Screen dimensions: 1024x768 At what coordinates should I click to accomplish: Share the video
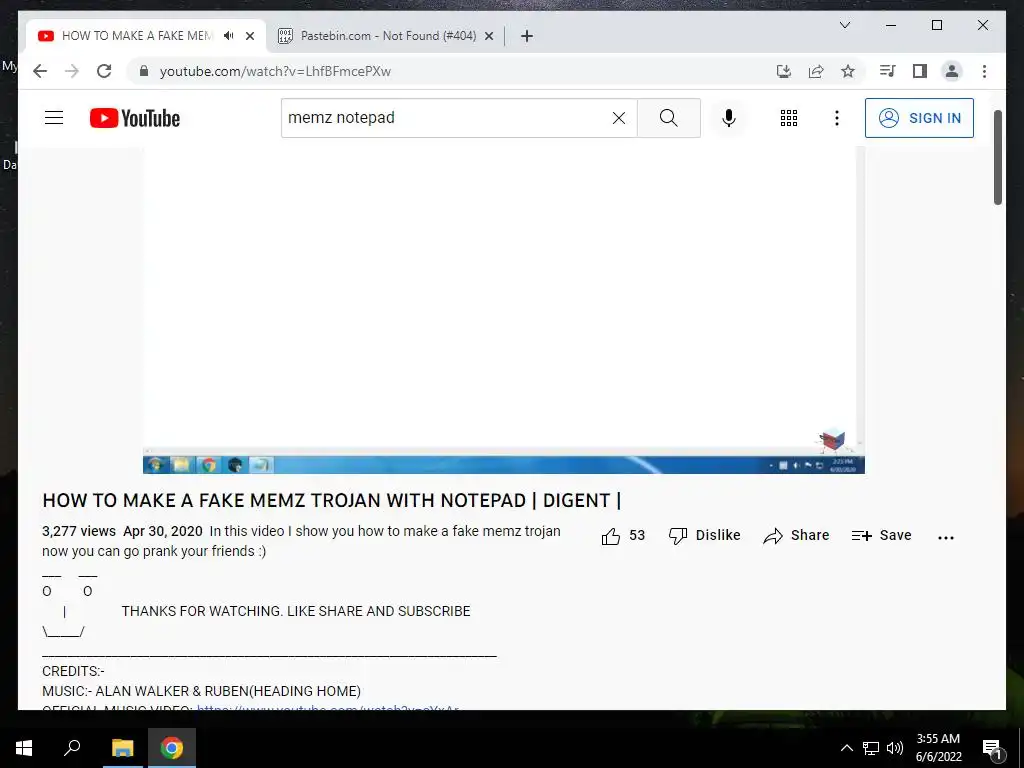[796, 536]
